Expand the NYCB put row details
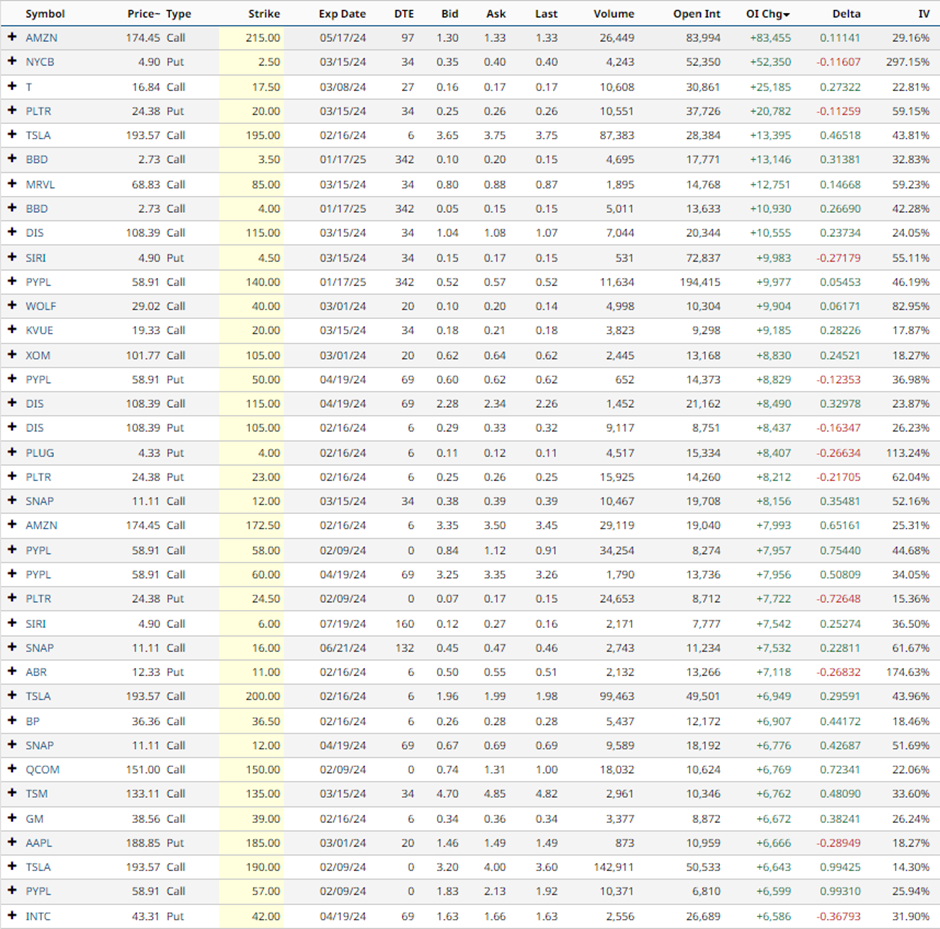940x929 pixels. tap(12, 61)
